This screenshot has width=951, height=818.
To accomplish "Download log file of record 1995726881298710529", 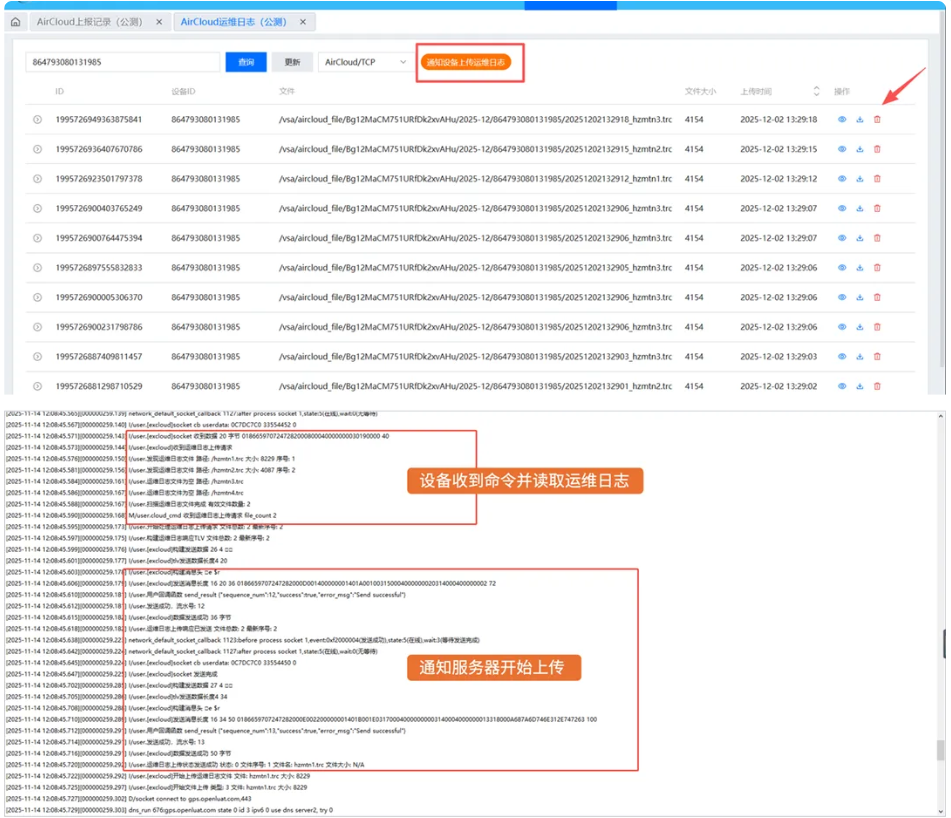I will (859, 387).
